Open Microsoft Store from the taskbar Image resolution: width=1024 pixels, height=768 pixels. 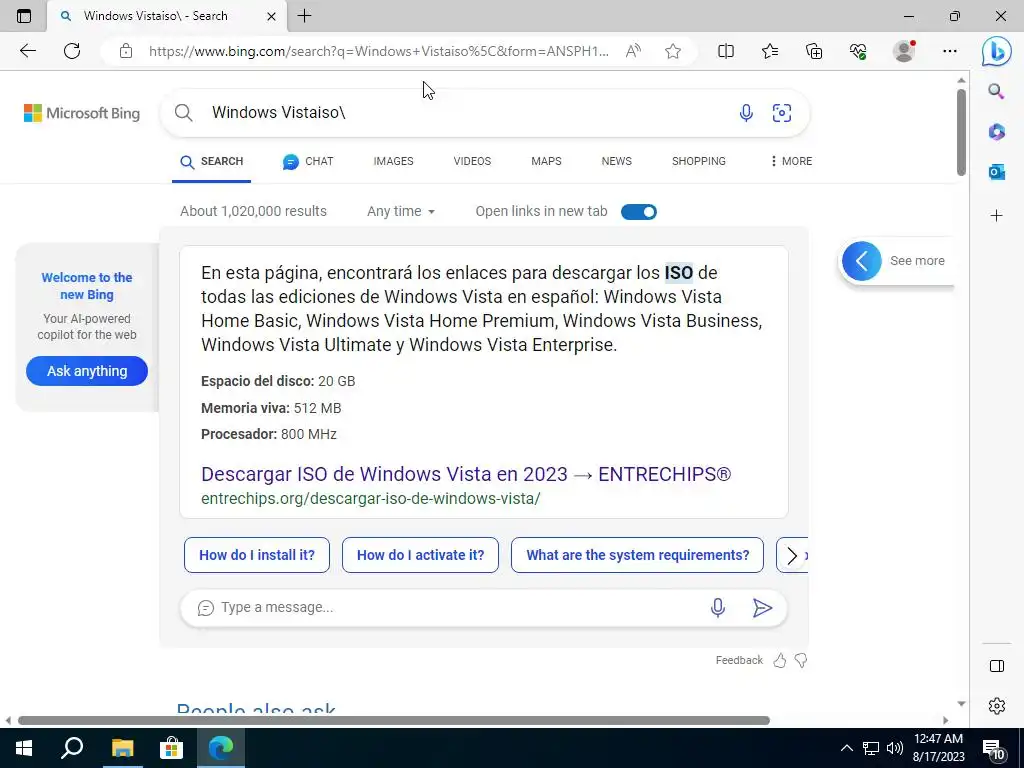click(171, 748)
